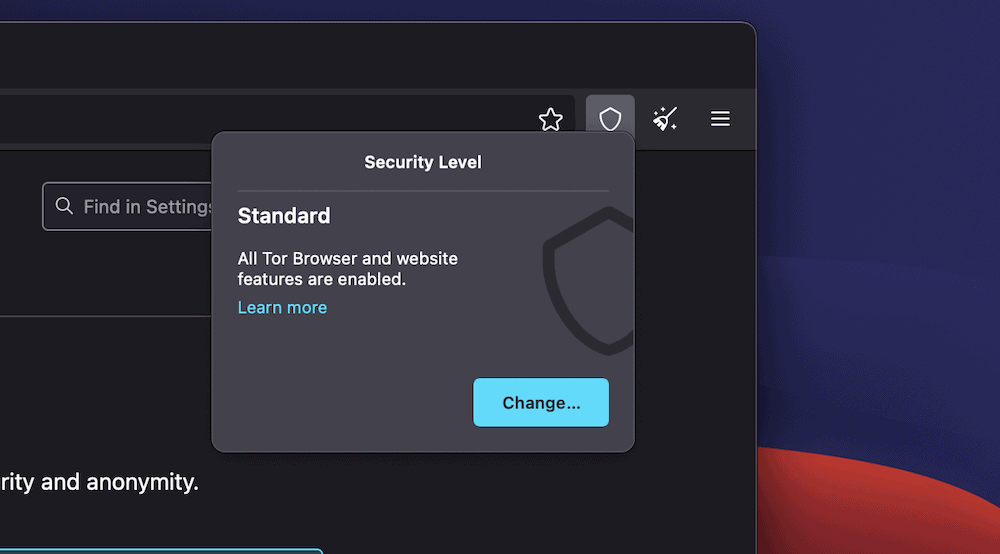This screenshot has width=1000, height=554.
Task: Click the bookmark star icon
Action: click(x=550, y=120)
